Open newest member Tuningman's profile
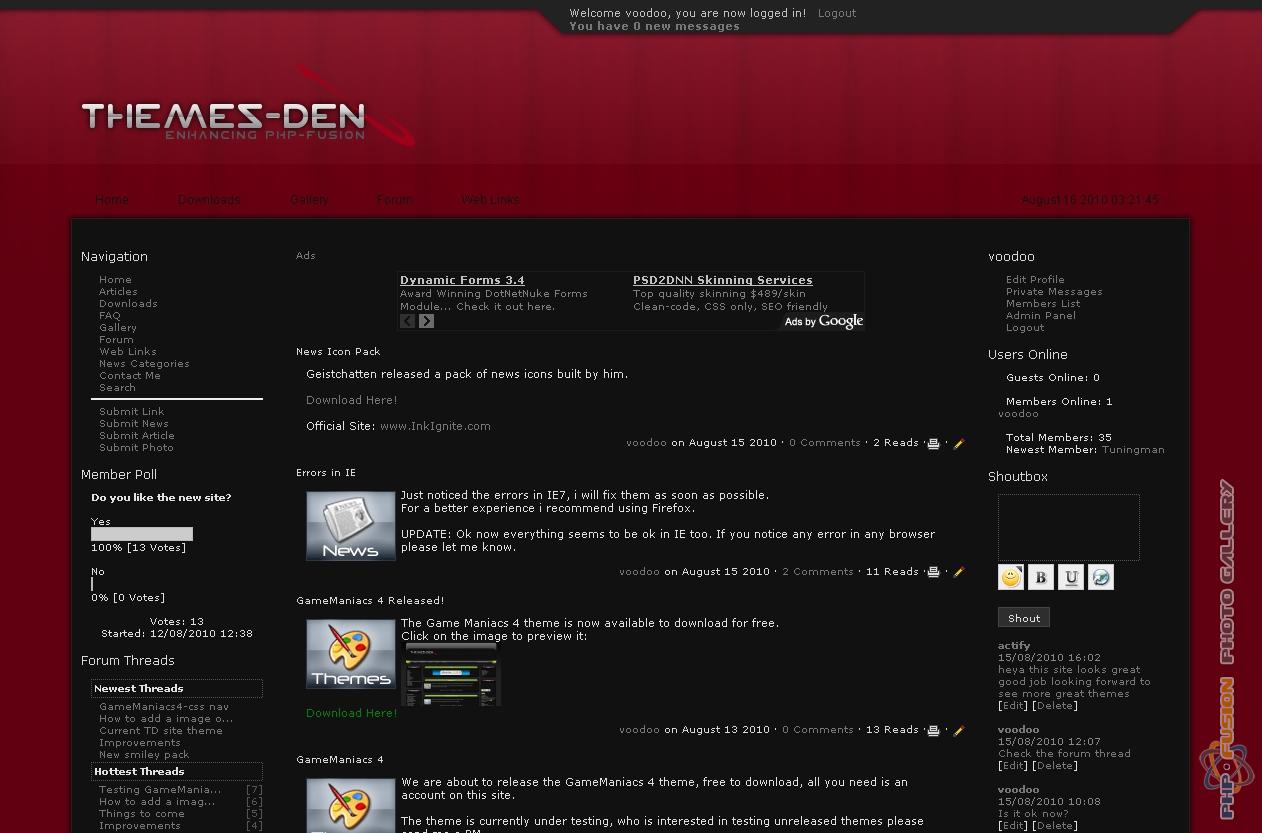Screen dimensions: 1262x833 [1133, 450]
